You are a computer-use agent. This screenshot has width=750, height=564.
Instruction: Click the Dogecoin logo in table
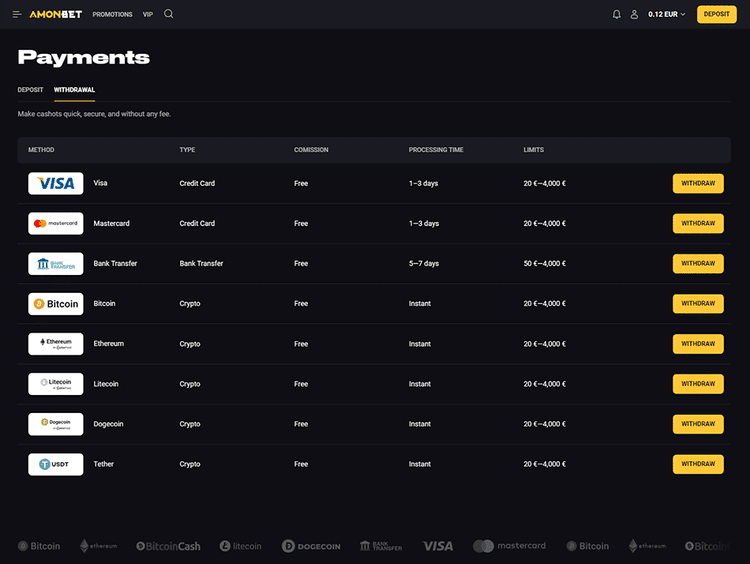(55, 424)
